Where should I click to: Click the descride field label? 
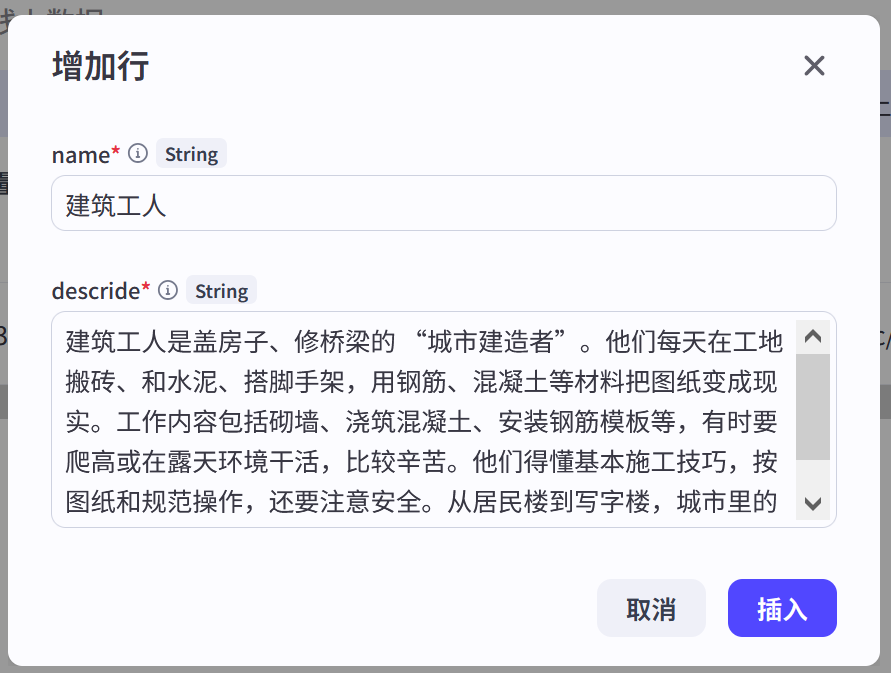pyautogui.click(x=95, y=291)
